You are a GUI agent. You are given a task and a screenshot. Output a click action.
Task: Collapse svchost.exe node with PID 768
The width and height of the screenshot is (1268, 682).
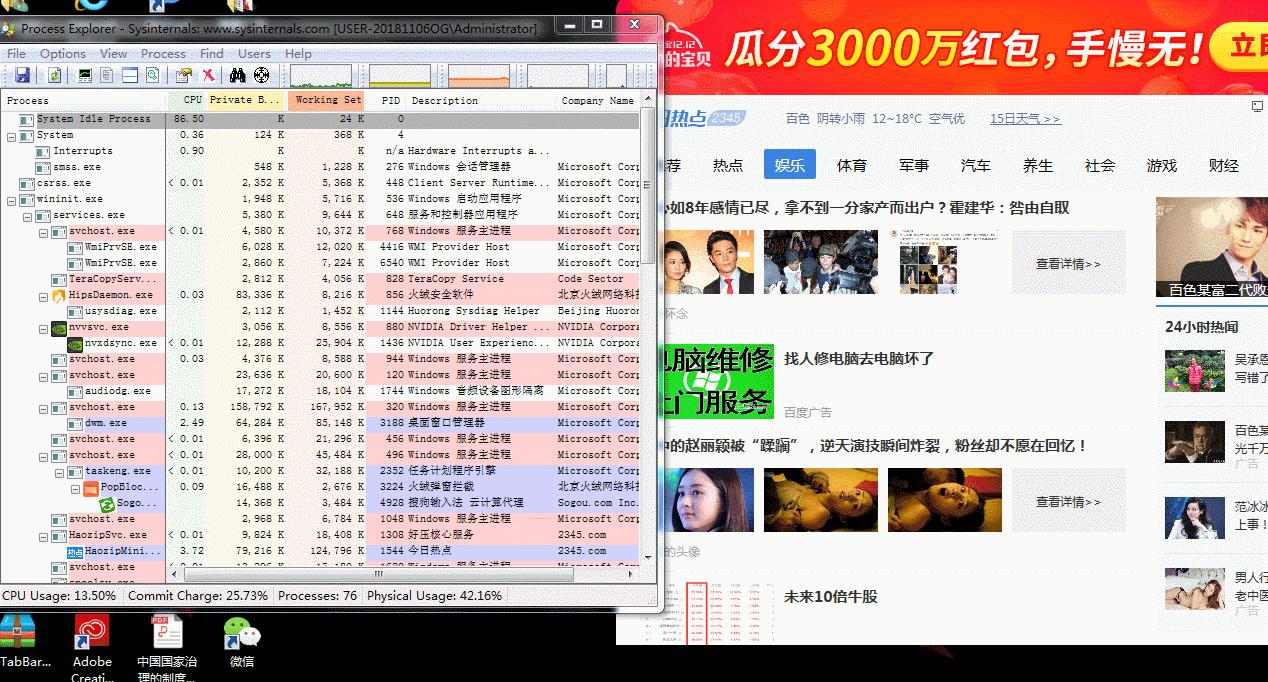click(43, 231)
